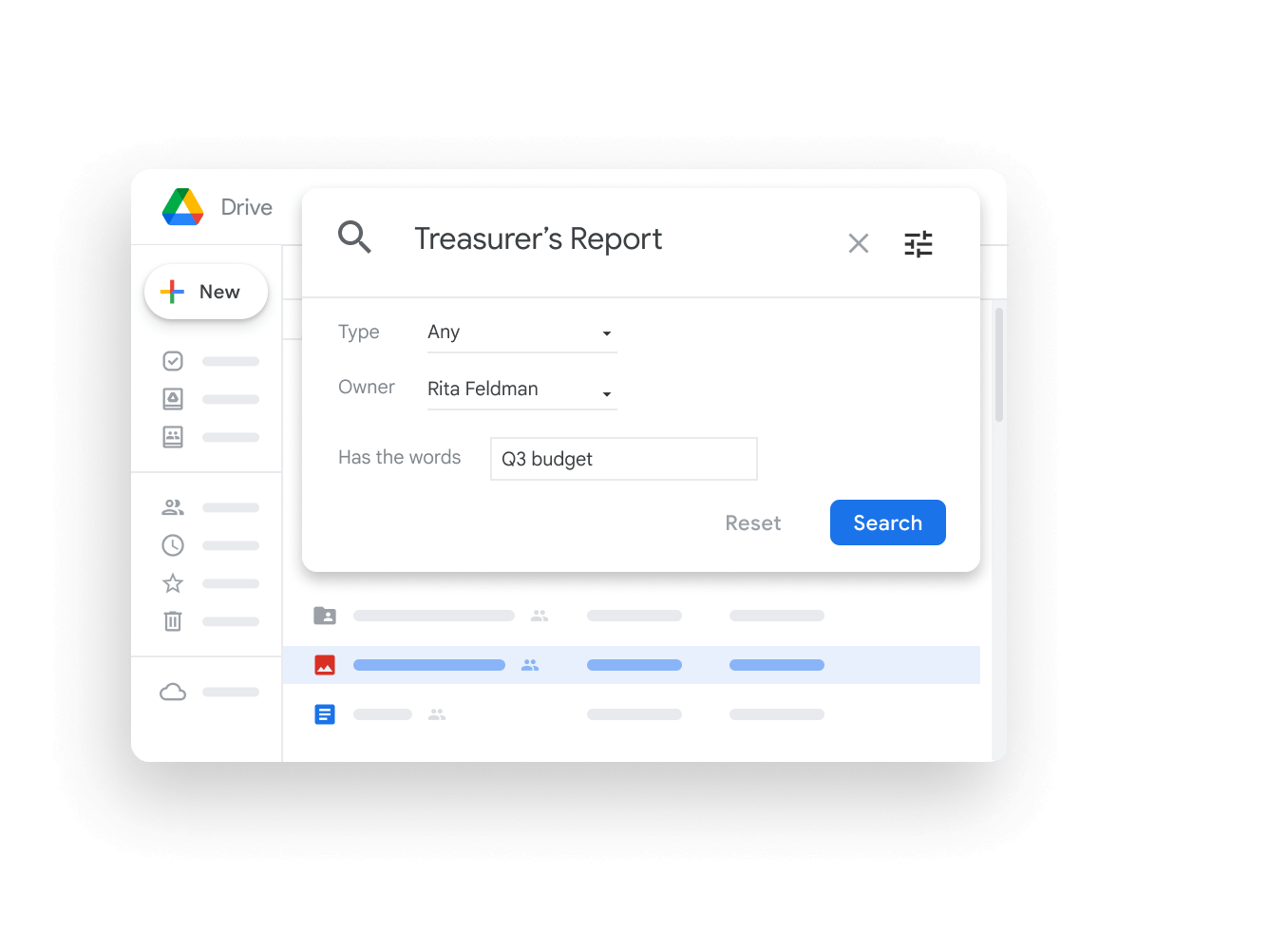Toggle the search options filter icon
The height and width of the screenshot is (950, 1288).
(919, 244)
